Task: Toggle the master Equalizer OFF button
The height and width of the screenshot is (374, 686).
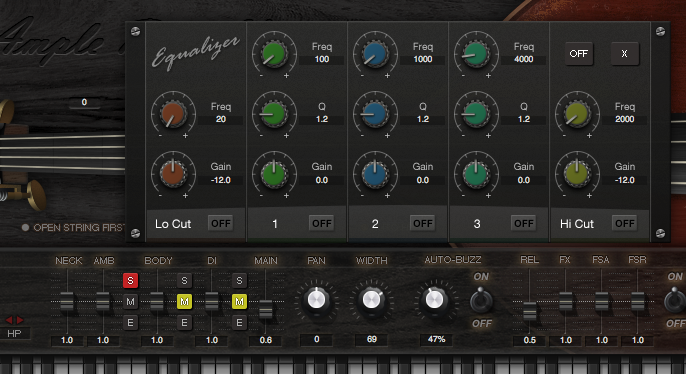Action: [579, 54]
